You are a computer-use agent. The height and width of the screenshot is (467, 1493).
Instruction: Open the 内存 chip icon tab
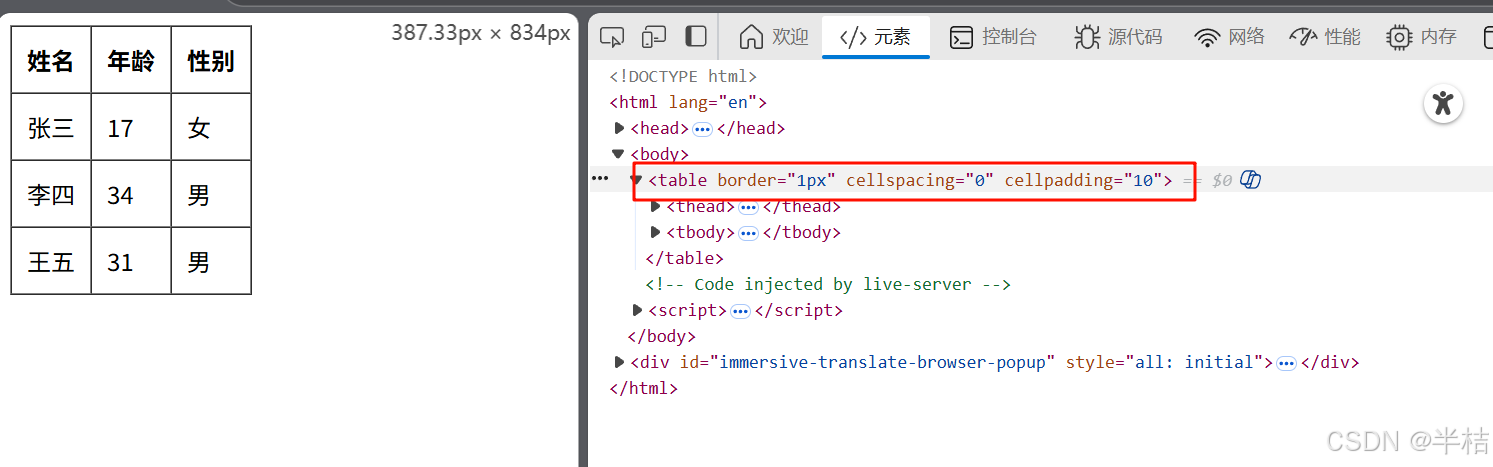click(1422, 37)
